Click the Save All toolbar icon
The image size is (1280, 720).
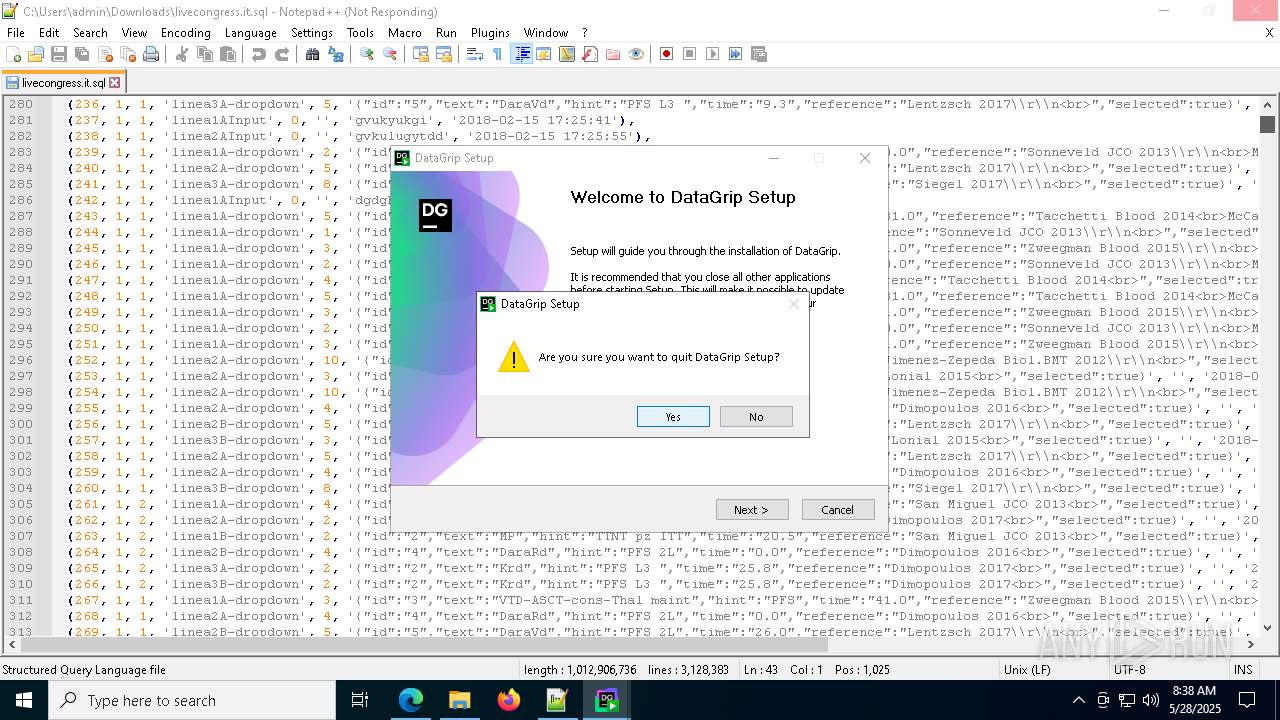[82, 54]
